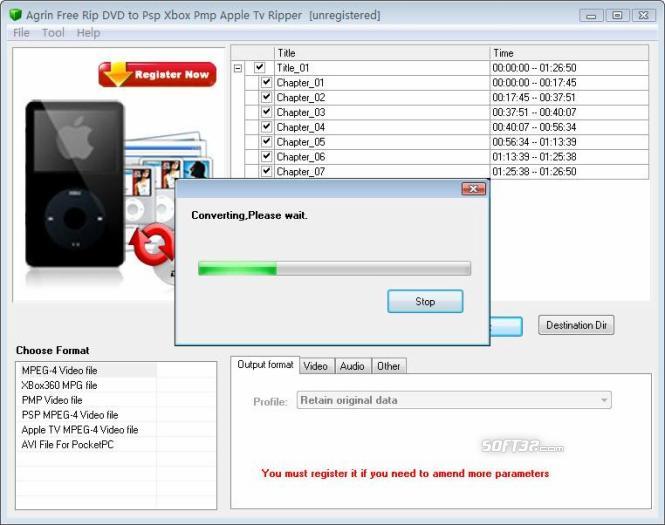Select the Chapter_07 row label
This screenshot has height=525, width=665.
[x=301, y=172]
